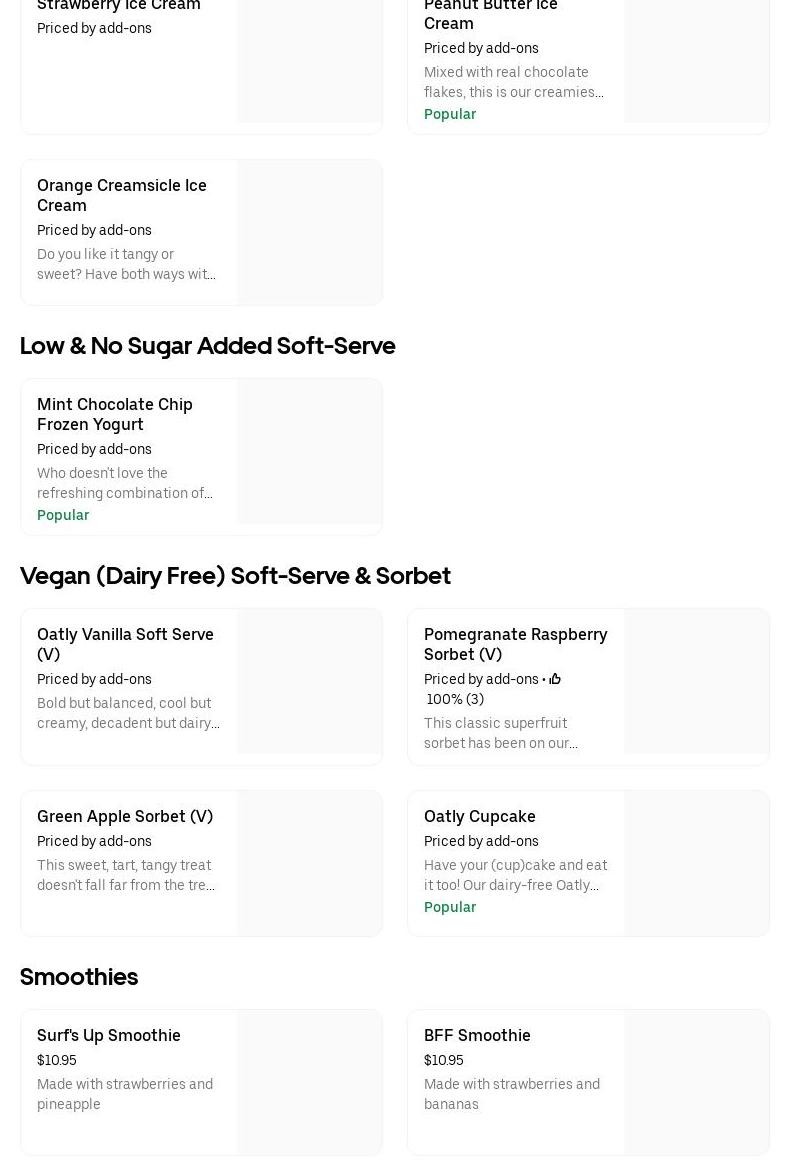This screenshot has height=1165, width=804.
Task: Click the BFF Smoothie image thumbnail
Action: (x=697, y=1082)
